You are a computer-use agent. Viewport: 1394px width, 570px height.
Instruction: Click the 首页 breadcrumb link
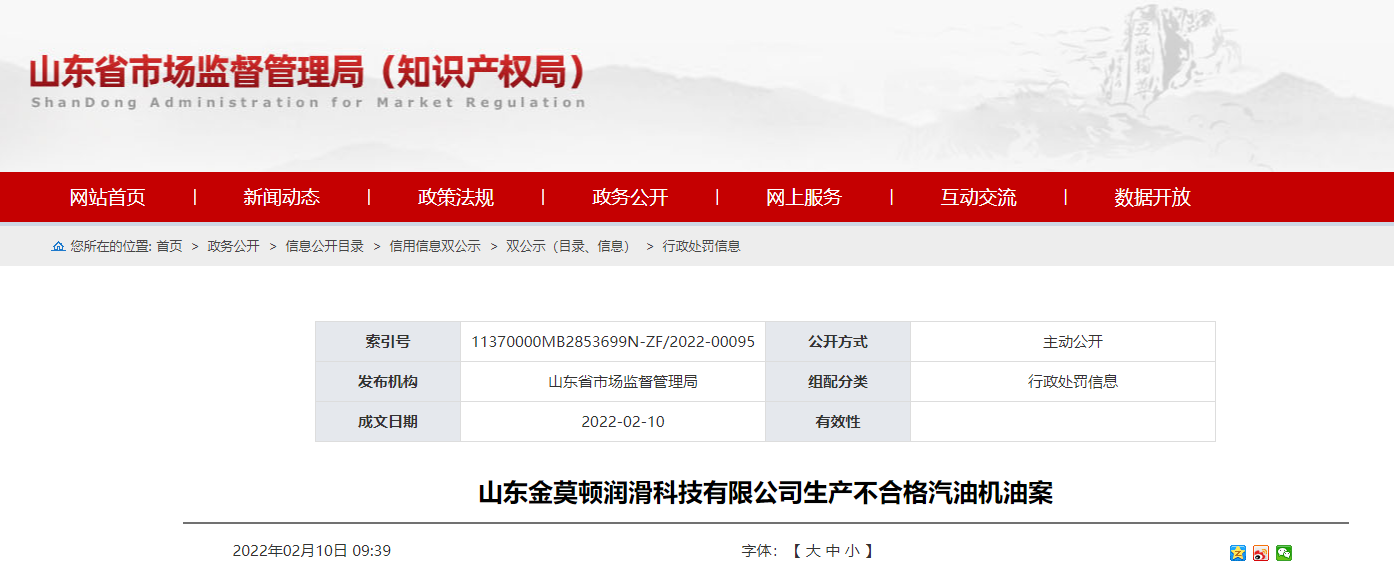(169, 246)
